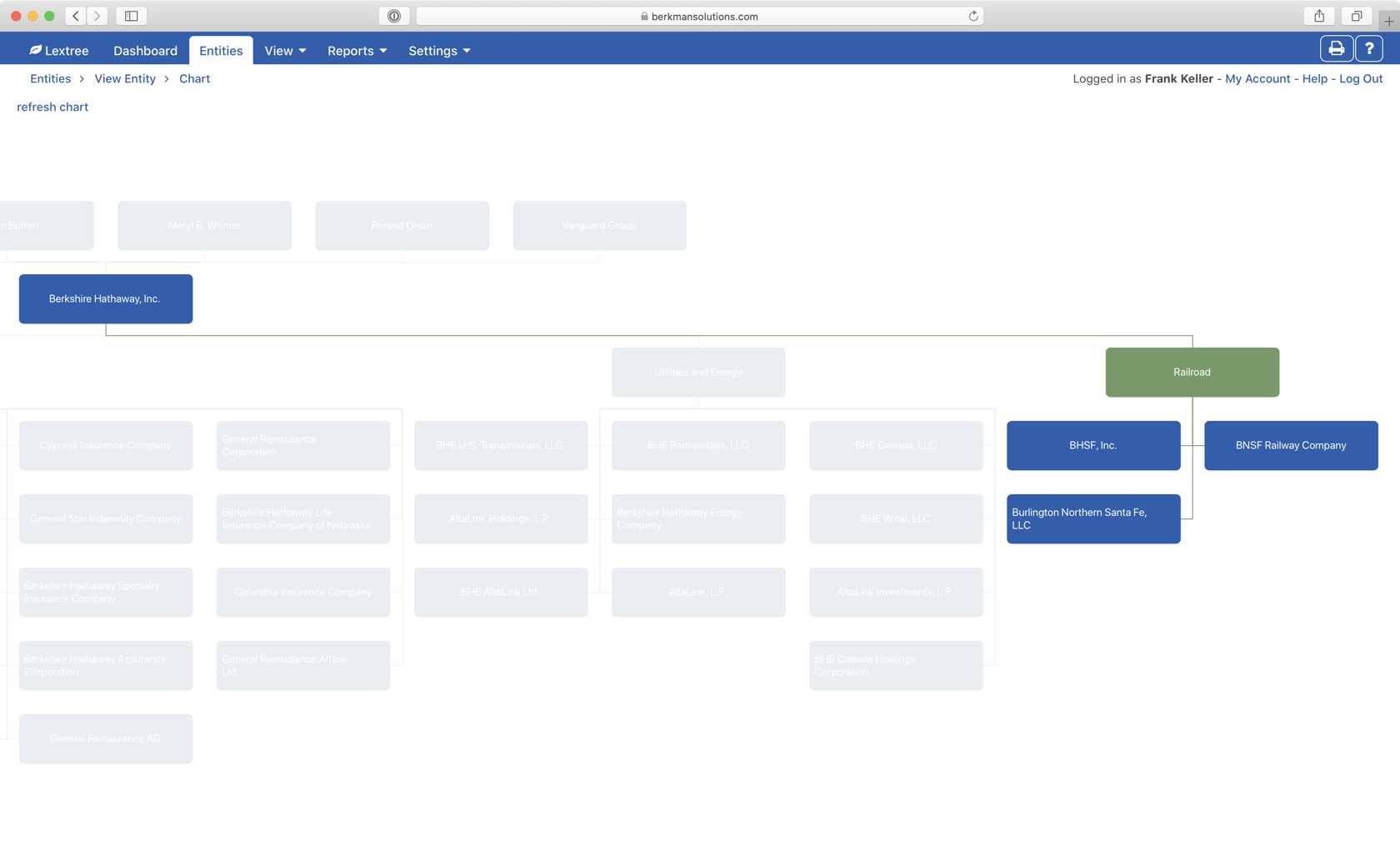Image resolution: width=1400 pixels, height=856 pixels.
Task: Click the Log Out link
Action: pyautogui.click(x=1360, y=78)
